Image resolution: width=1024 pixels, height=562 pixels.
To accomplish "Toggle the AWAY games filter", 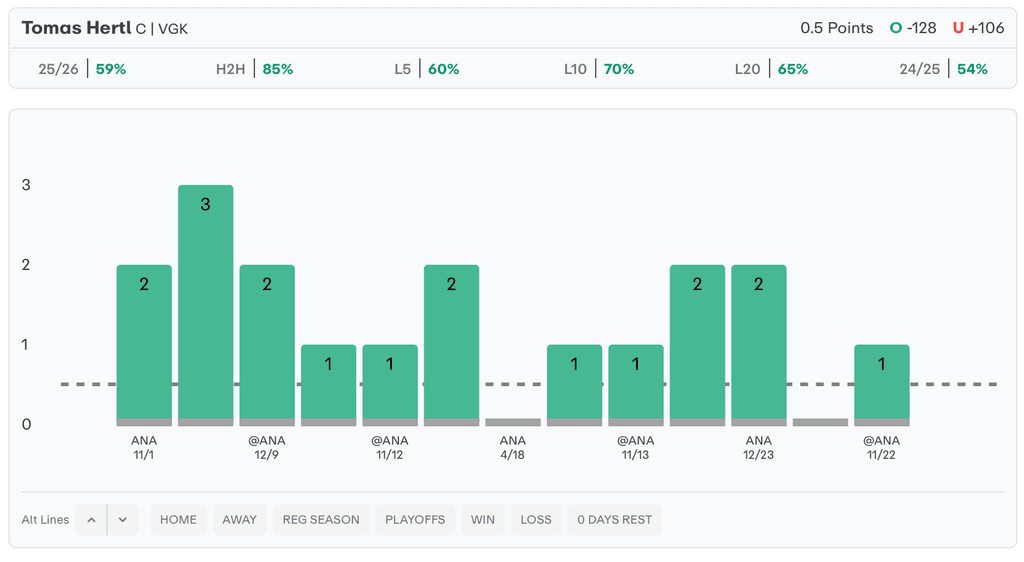I will [240, 520].
